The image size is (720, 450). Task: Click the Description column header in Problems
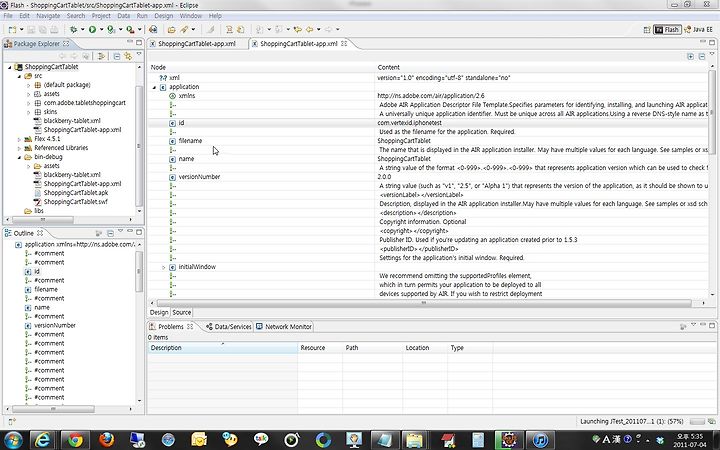tap(222, 348)
